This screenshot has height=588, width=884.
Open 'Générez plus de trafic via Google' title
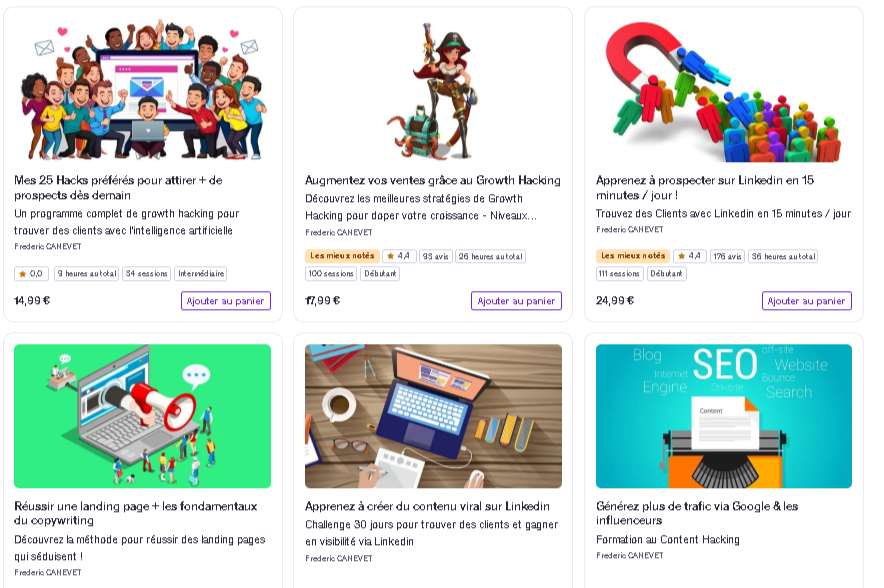coord(697,513)
